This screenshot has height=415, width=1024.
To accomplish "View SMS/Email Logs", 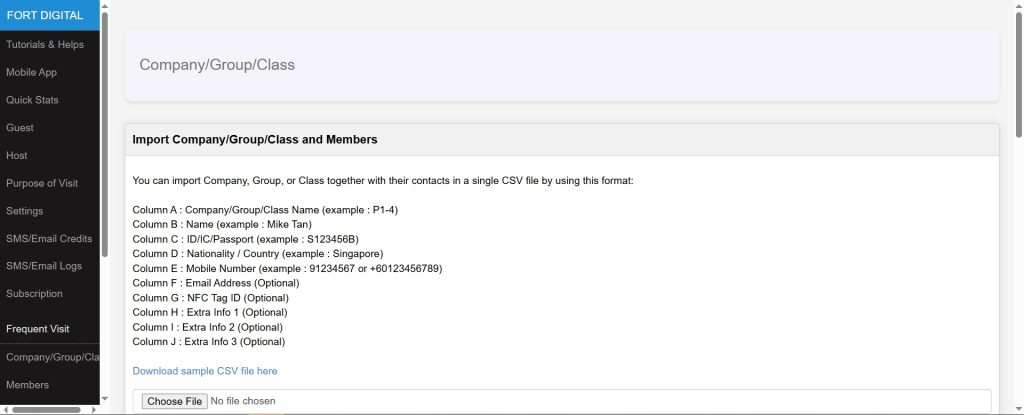I will tap(44, 266).
